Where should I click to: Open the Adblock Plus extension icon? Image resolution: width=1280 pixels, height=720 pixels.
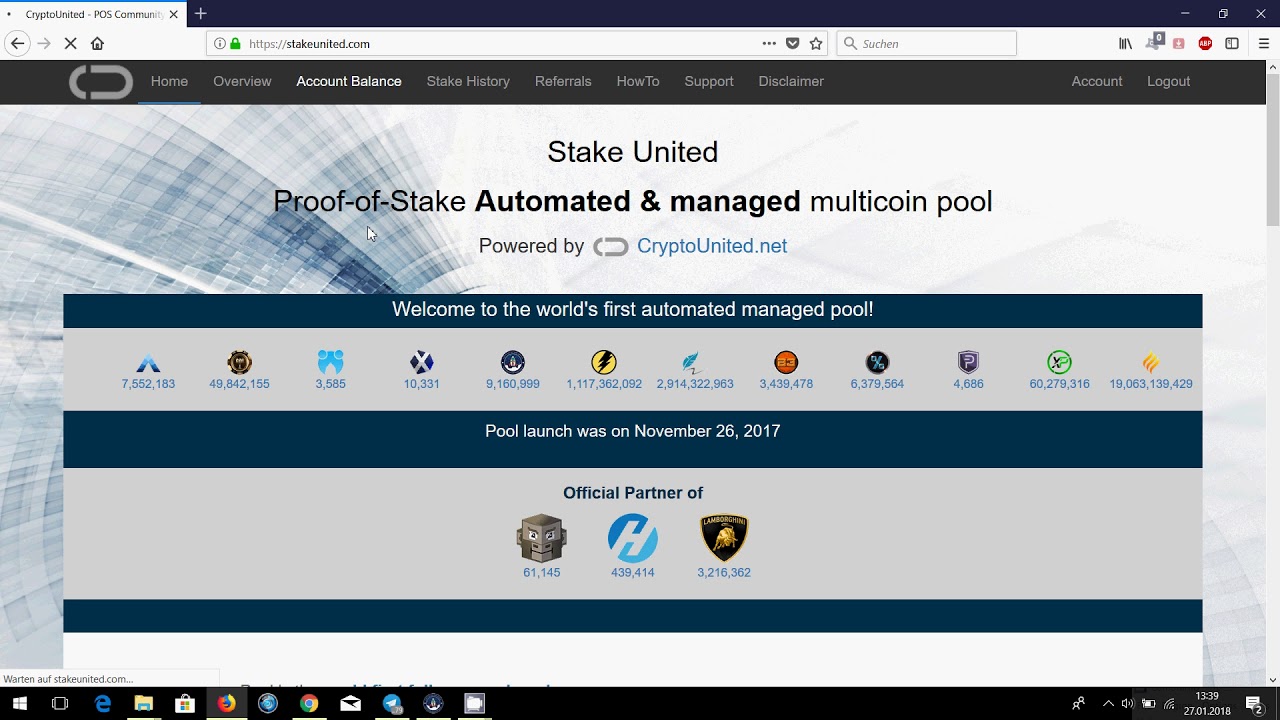[1205, 43]
